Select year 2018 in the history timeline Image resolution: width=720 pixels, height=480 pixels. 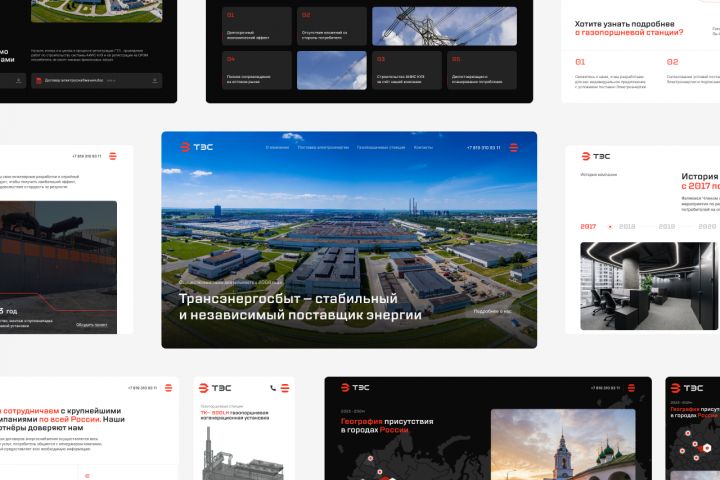pos(627,226)
